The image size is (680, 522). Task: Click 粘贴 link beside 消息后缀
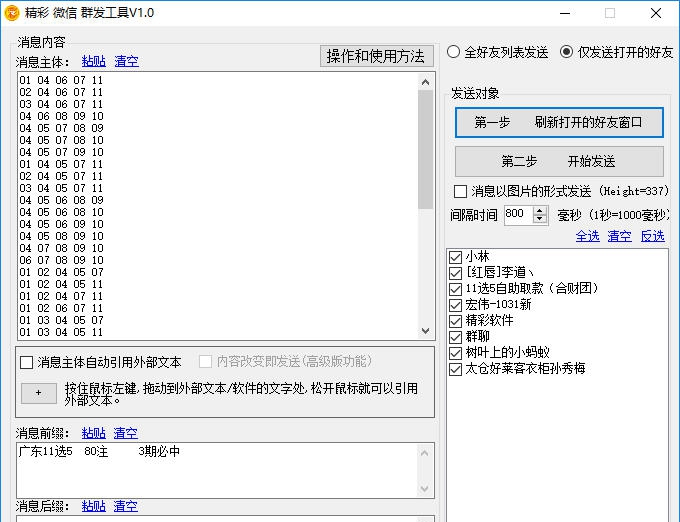click(x=94, y=506)
